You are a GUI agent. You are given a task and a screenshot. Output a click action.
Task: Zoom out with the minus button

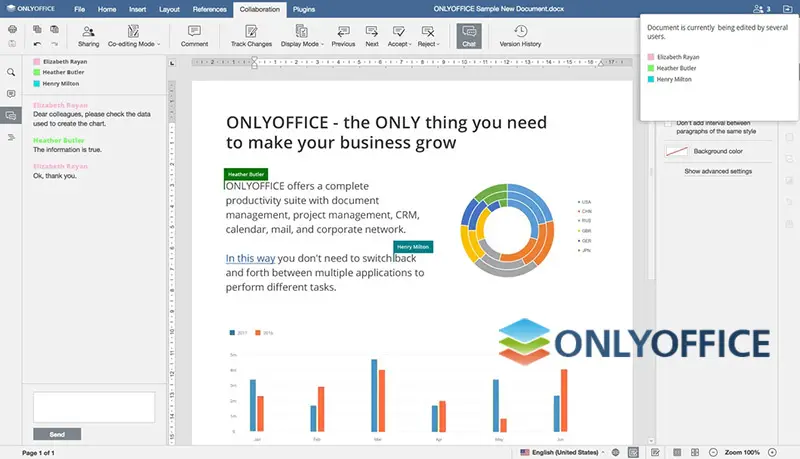point(713,452)
